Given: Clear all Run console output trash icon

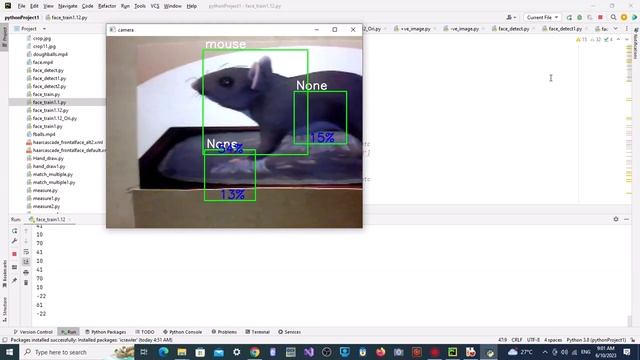Looking at the screenshot, I should (x=26, y=282).
